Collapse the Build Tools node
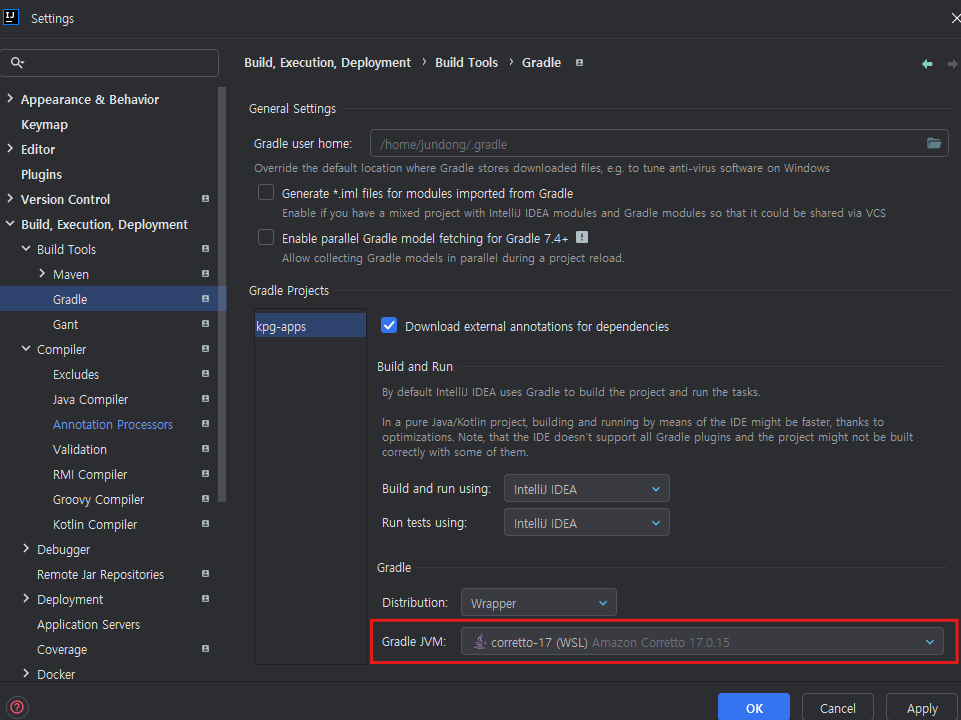961x720 pixels. [26, 248]
